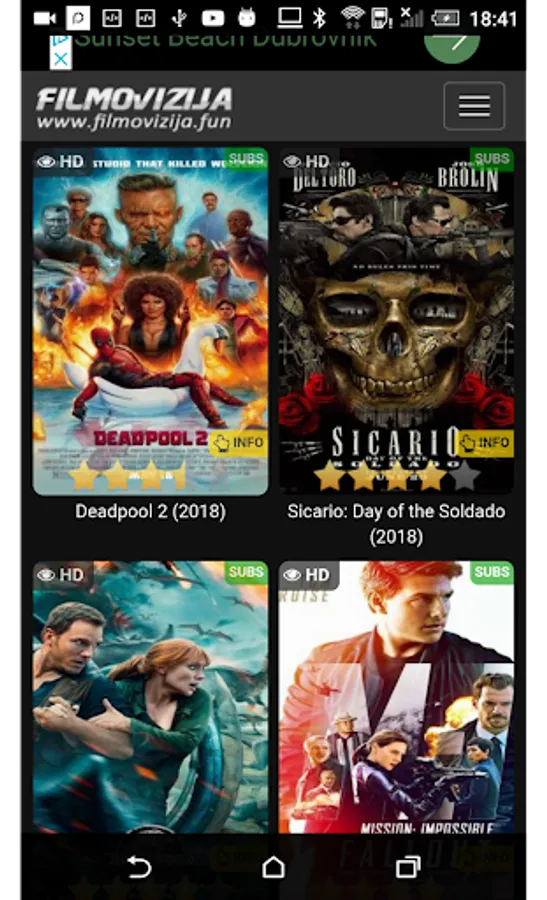Tap eye HD badge on Mission Impossible poster
This screenshot has height=900, width=547.
coord(308,575)
